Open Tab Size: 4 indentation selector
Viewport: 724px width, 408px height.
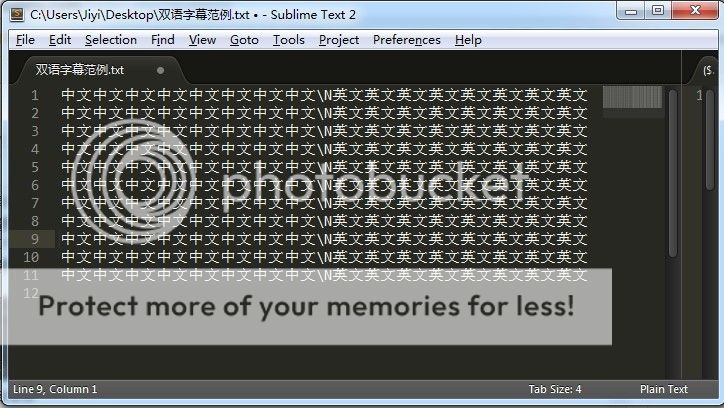click(555, 390)
